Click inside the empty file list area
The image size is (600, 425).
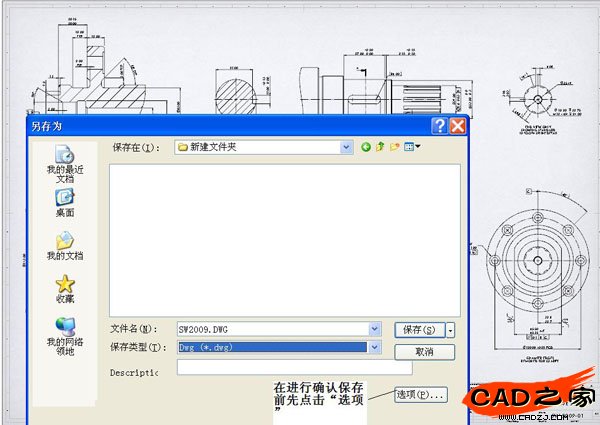(285, 235)
